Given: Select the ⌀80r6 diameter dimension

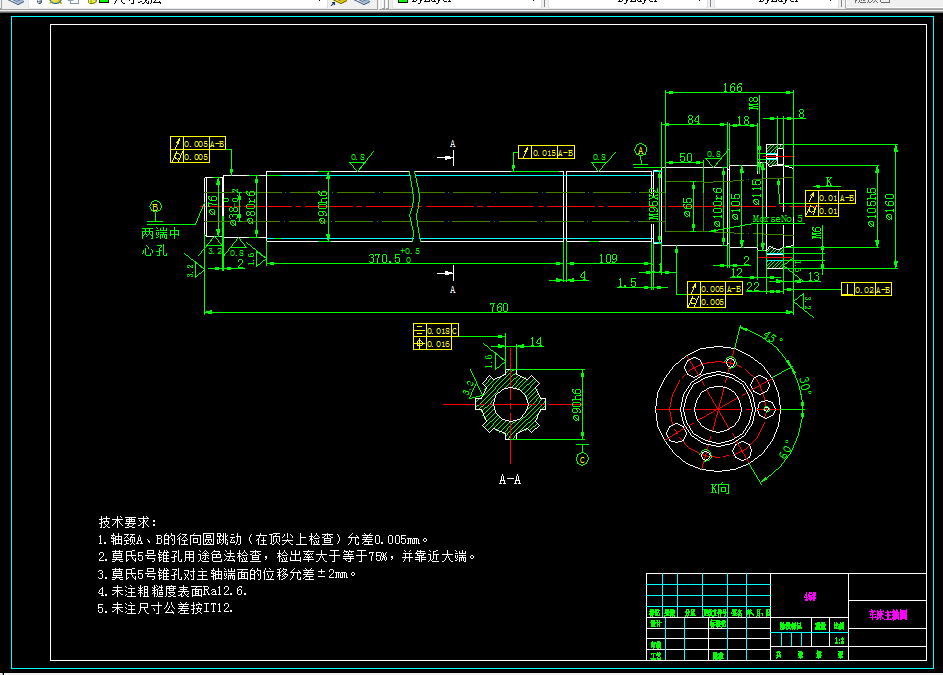Looking at the screenshot, I should 251,208.
